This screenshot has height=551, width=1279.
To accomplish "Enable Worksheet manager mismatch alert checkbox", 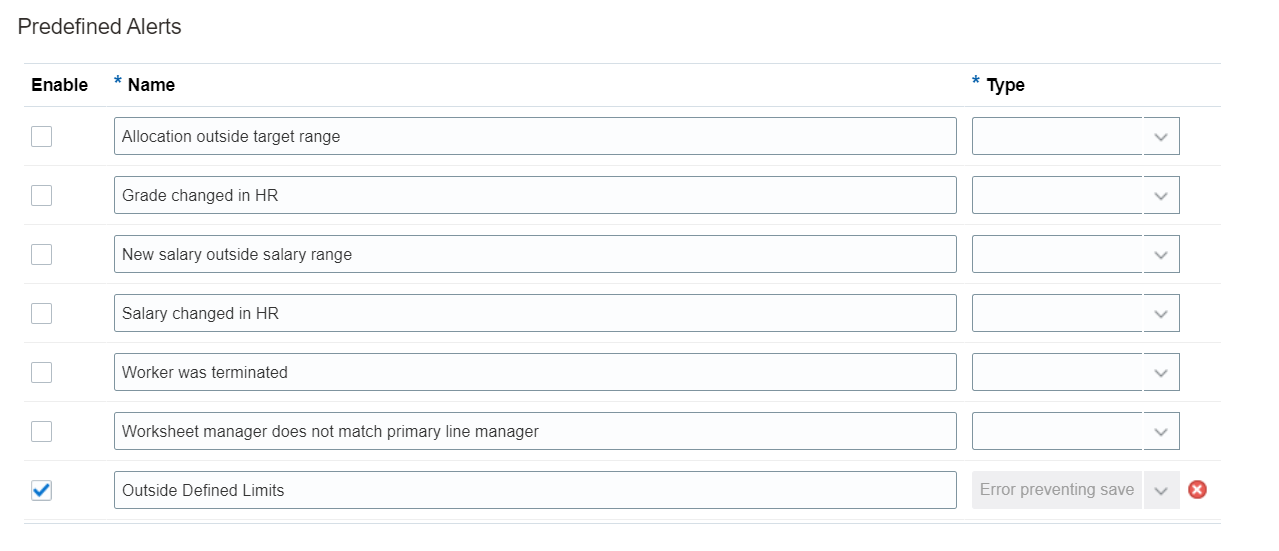I will point(41,432).
